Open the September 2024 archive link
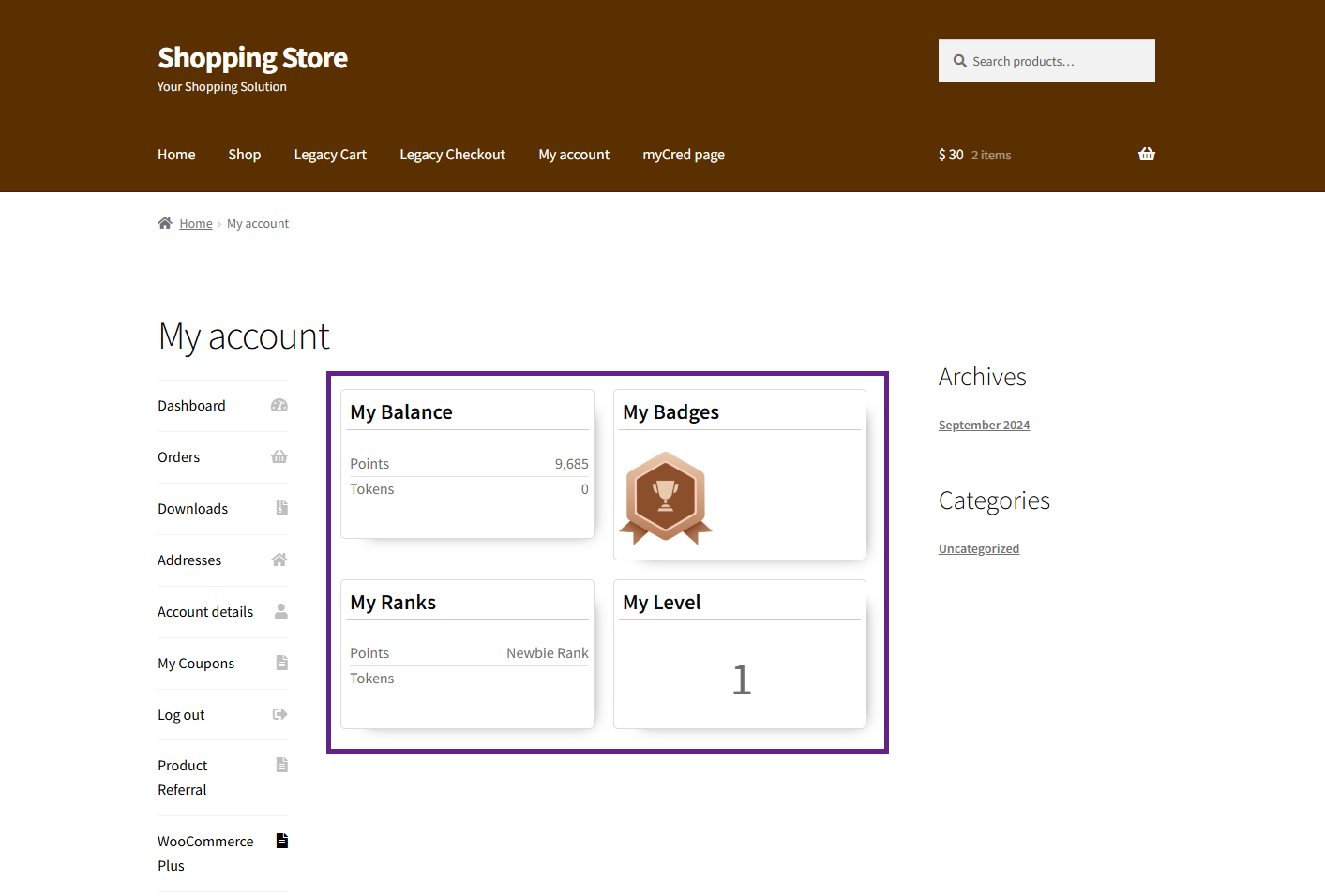This screenshot has width=1325, height=896. pos(984,426)
